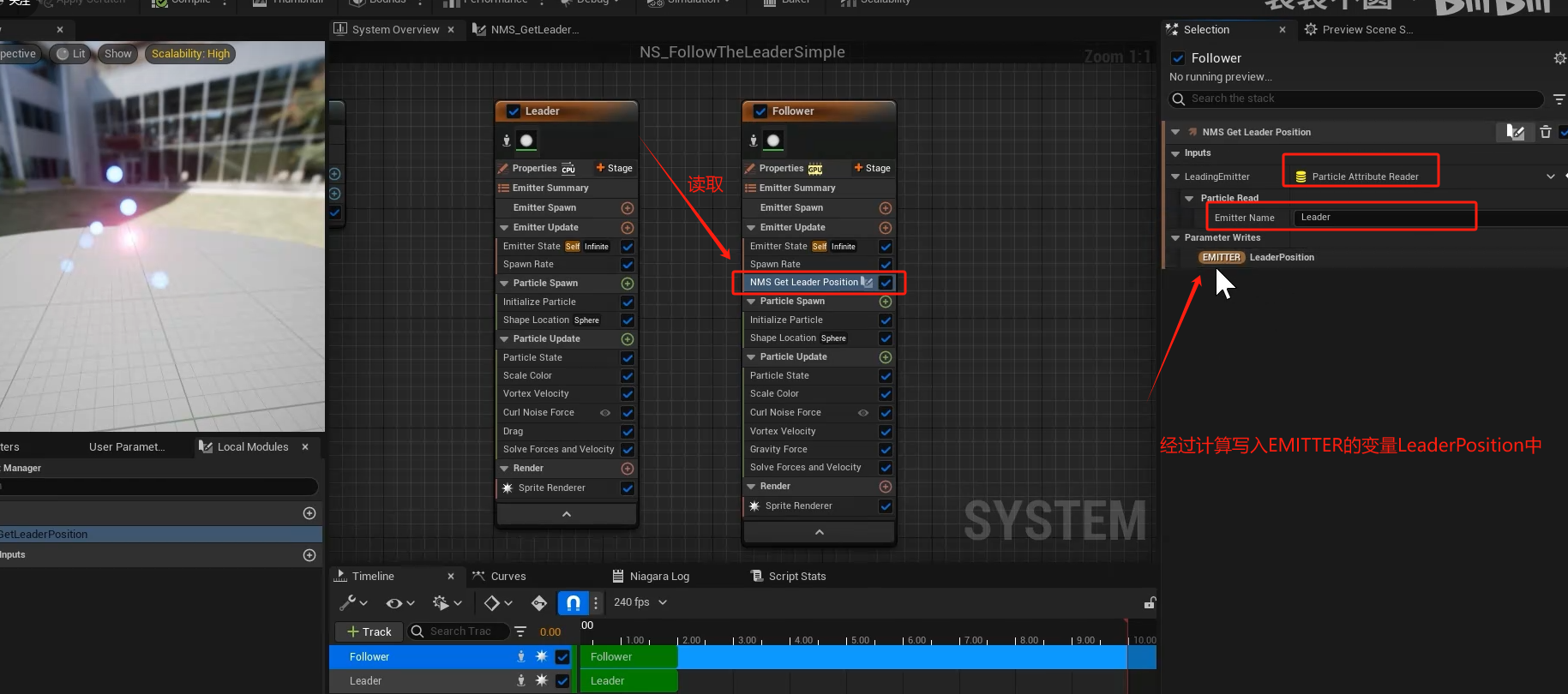Add Stage to Leader emitter
Image resolution: width=1568 pixels, height=694 pixels.
click(614, 169)
